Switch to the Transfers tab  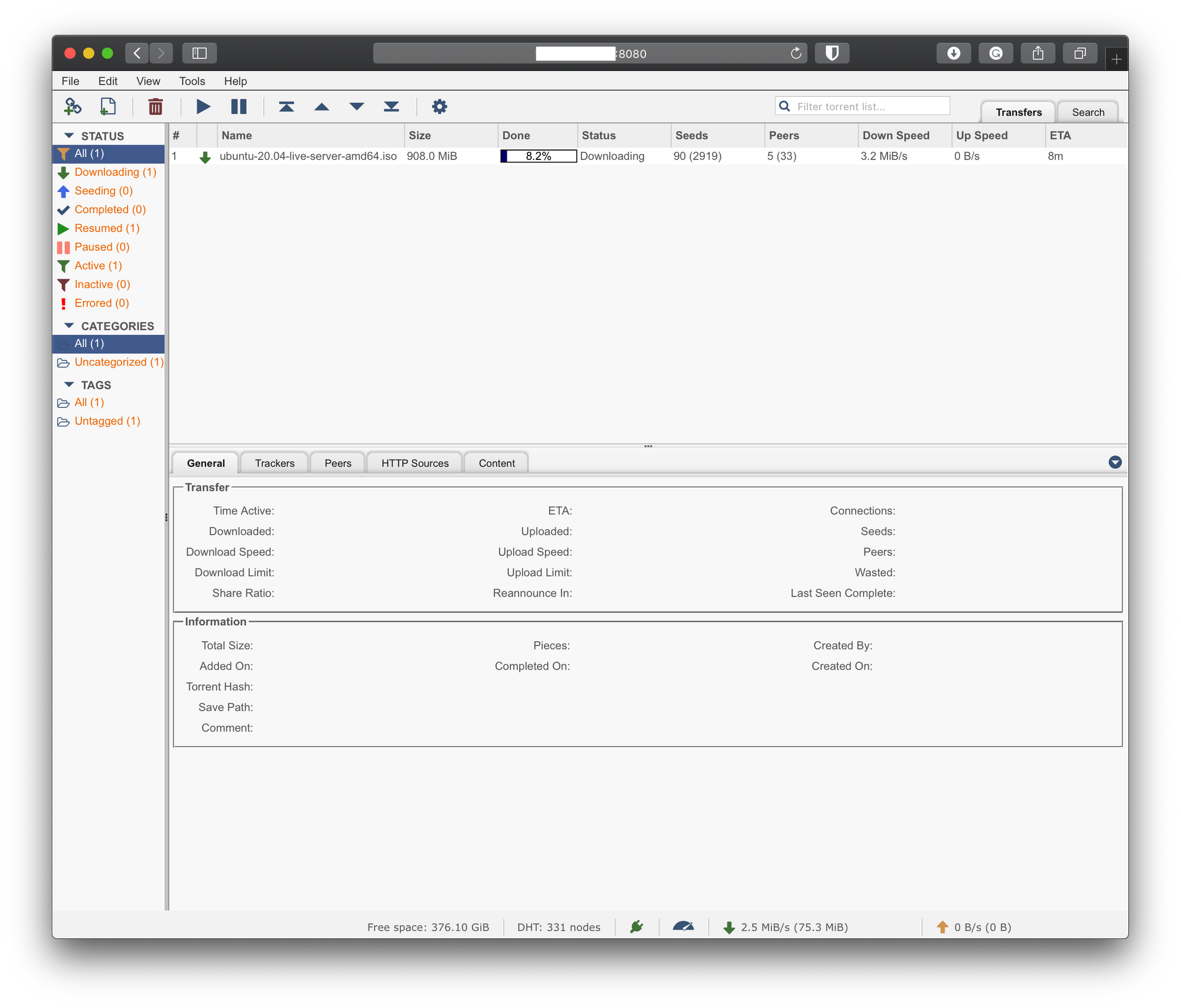coord(1019,112)
